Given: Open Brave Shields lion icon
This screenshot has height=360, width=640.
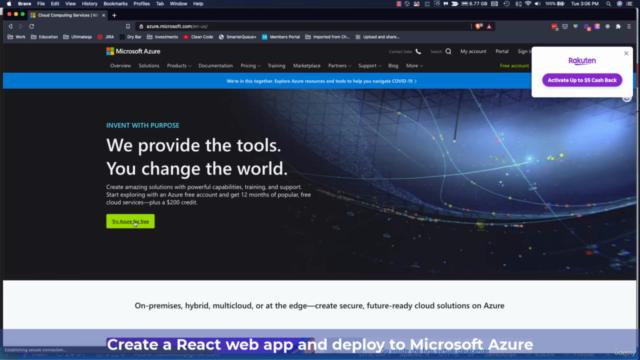Looking at the screenshot, I should 479,26.
